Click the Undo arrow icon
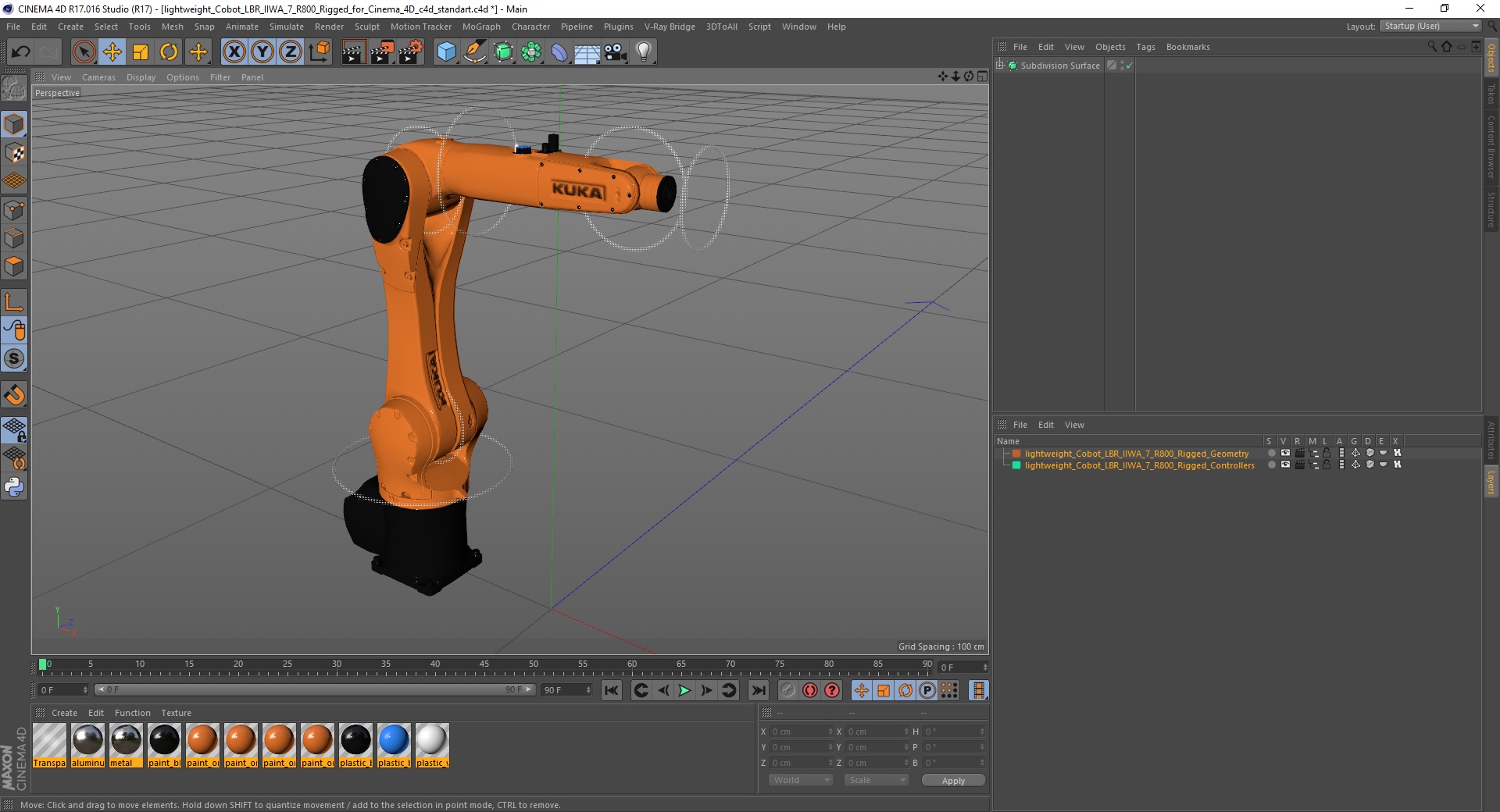 click(x=21, y=52)
